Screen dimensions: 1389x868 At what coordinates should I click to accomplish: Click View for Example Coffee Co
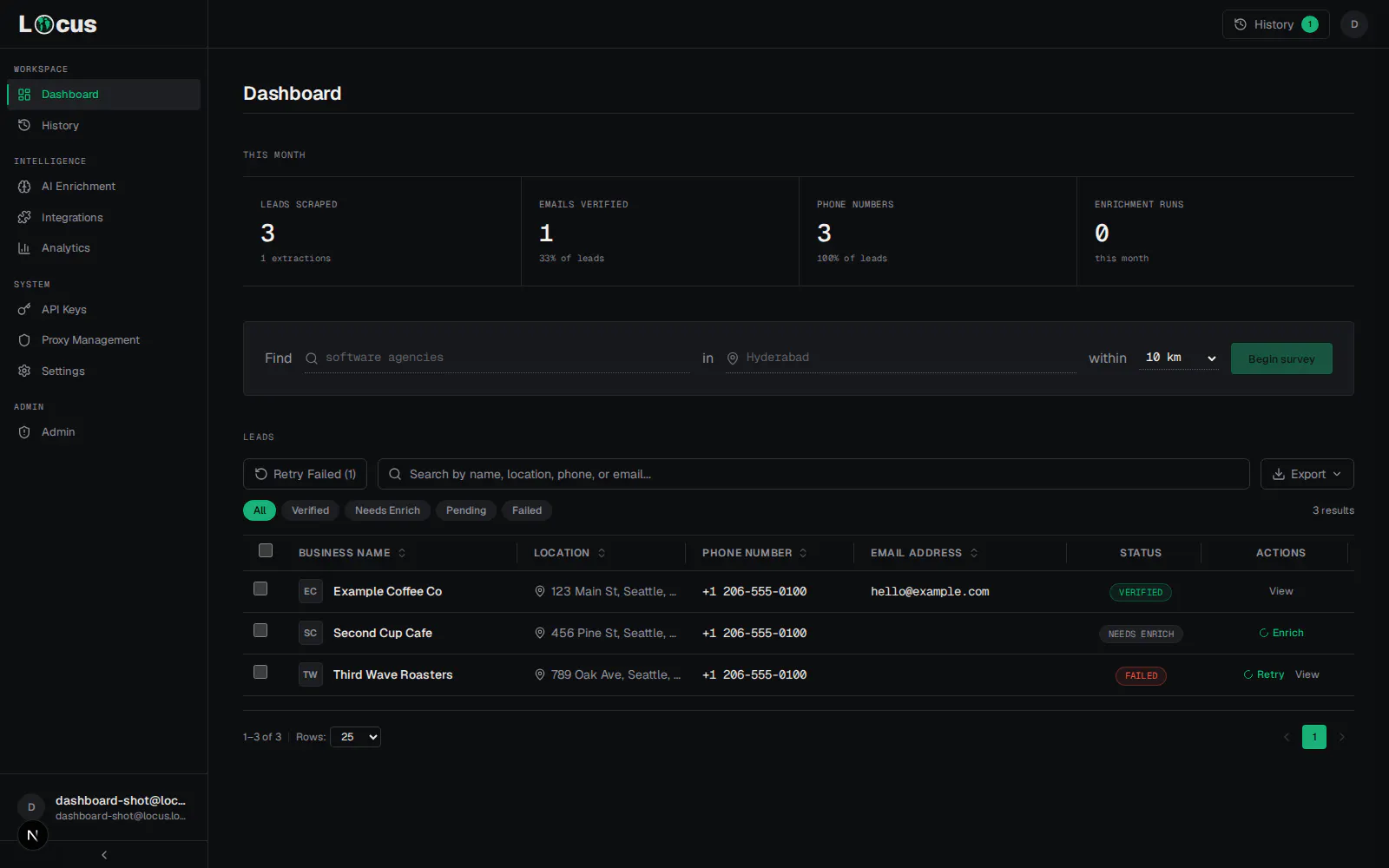click(1280, 591)
